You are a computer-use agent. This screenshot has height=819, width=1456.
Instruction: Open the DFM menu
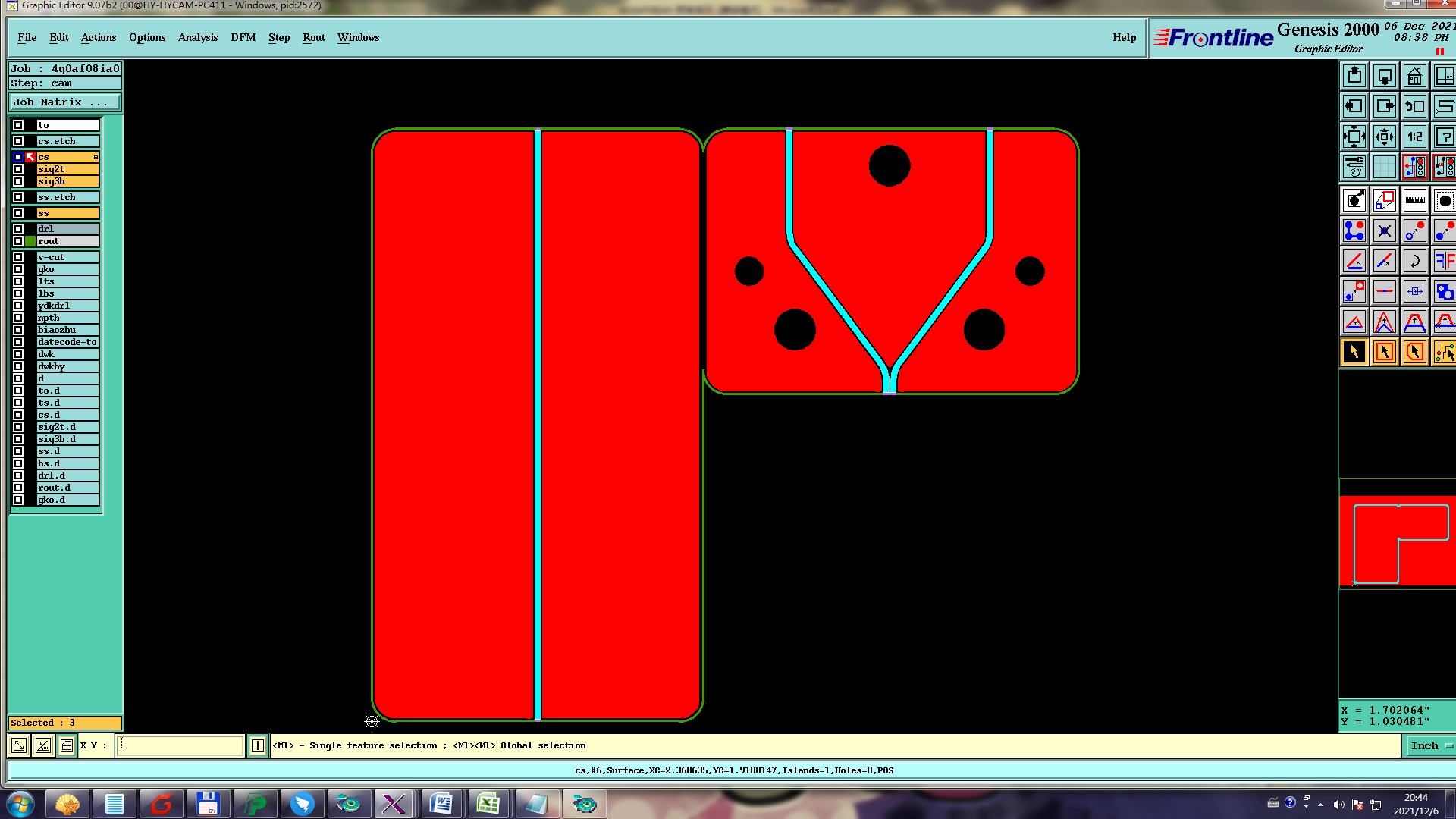[x=243, y=37]
